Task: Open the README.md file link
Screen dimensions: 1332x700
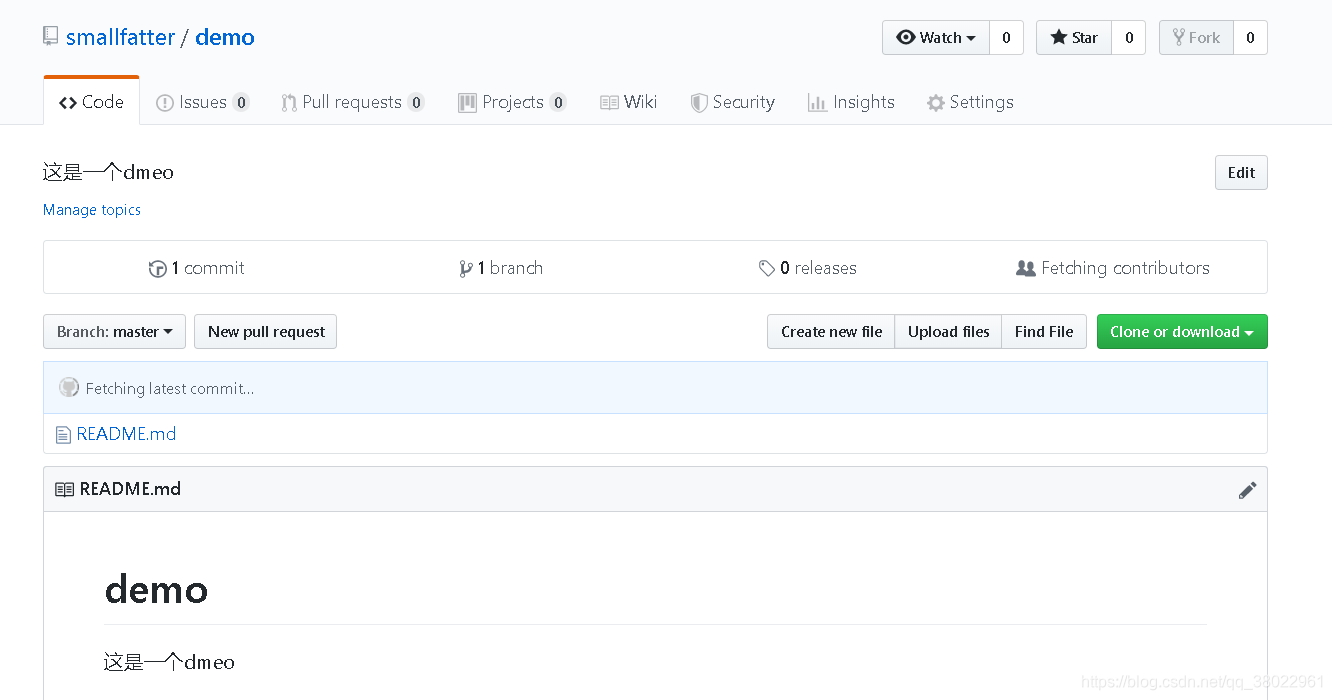Action: click(126, 434)
